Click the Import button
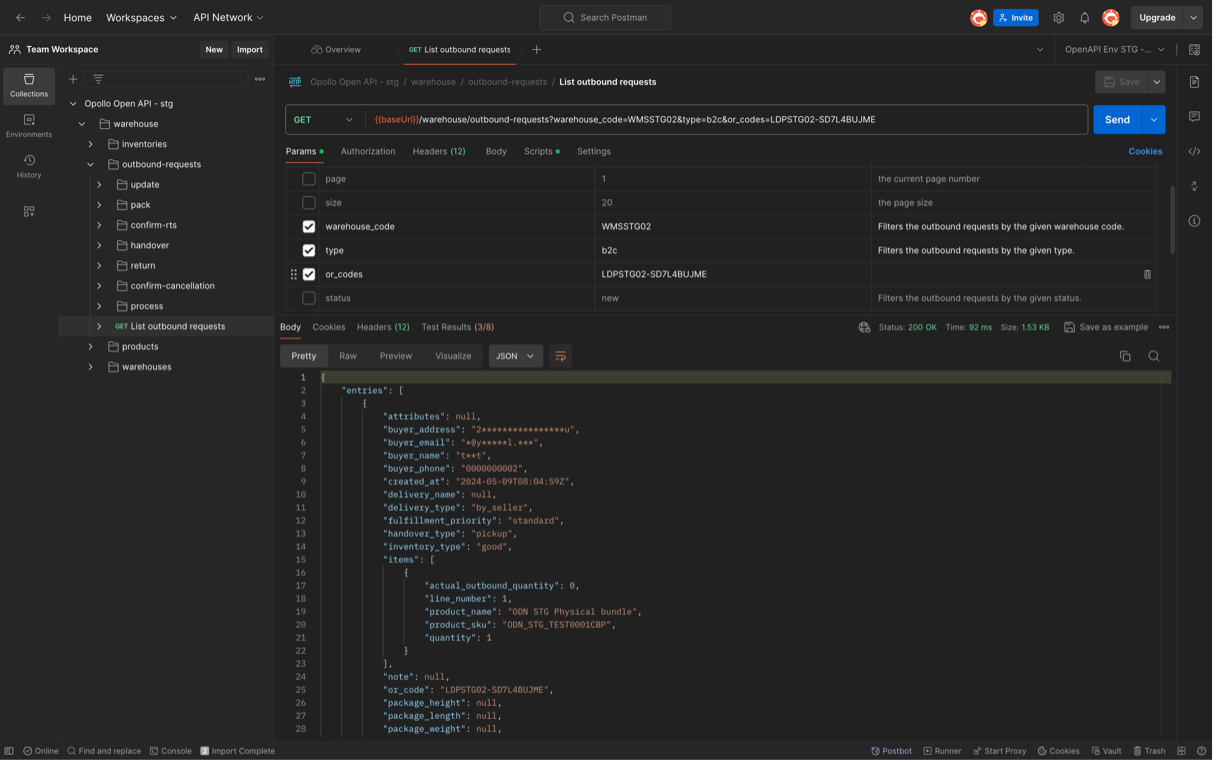The image size is (1216, 763). (251, 50)
